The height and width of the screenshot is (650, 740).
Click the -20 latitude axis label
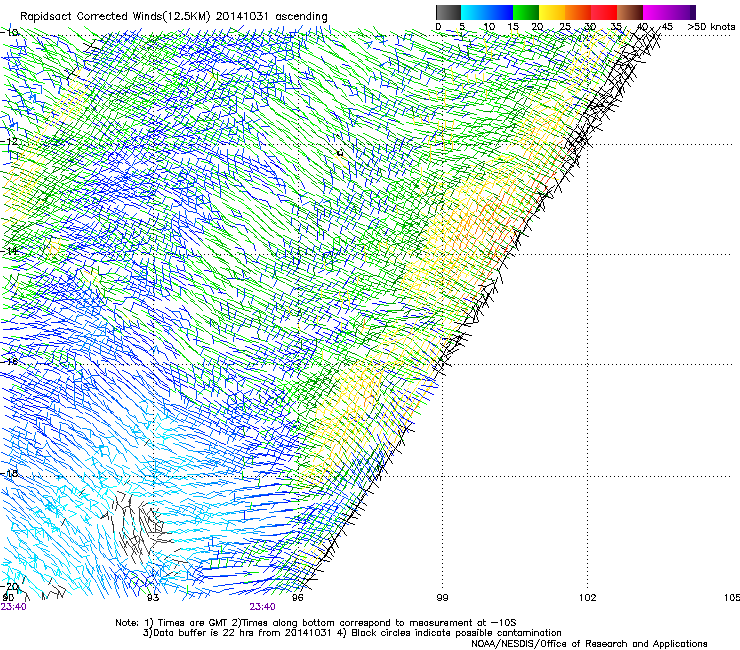[x=10, y=587]
